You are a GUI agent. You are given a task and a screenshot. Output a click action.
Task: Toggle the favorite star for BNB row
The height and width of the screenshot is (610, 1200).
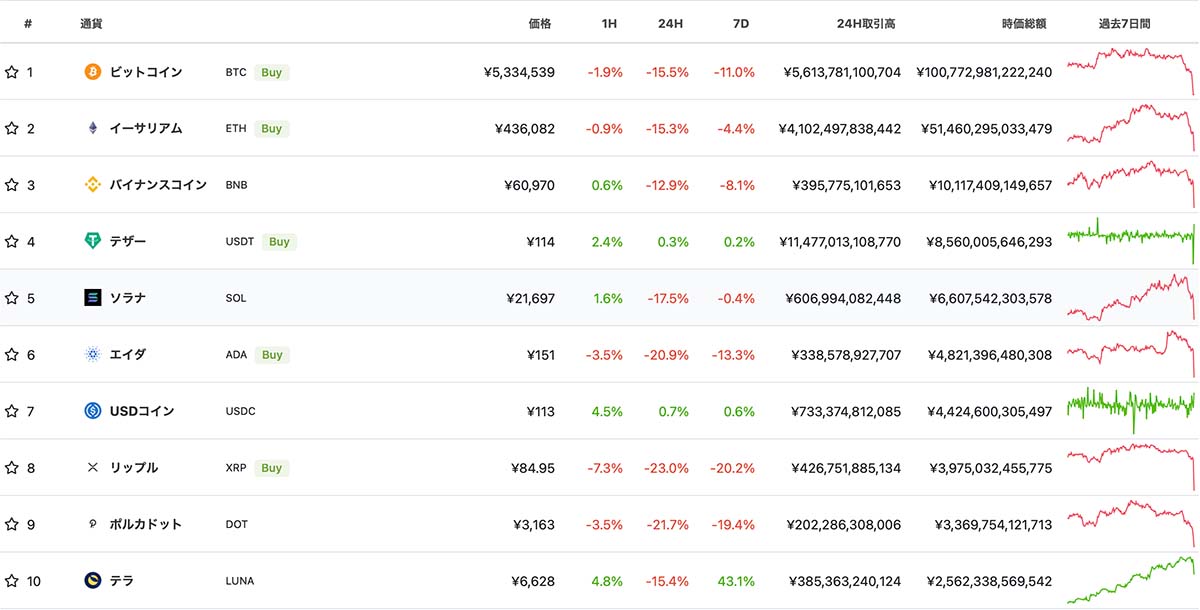point(12,185)
